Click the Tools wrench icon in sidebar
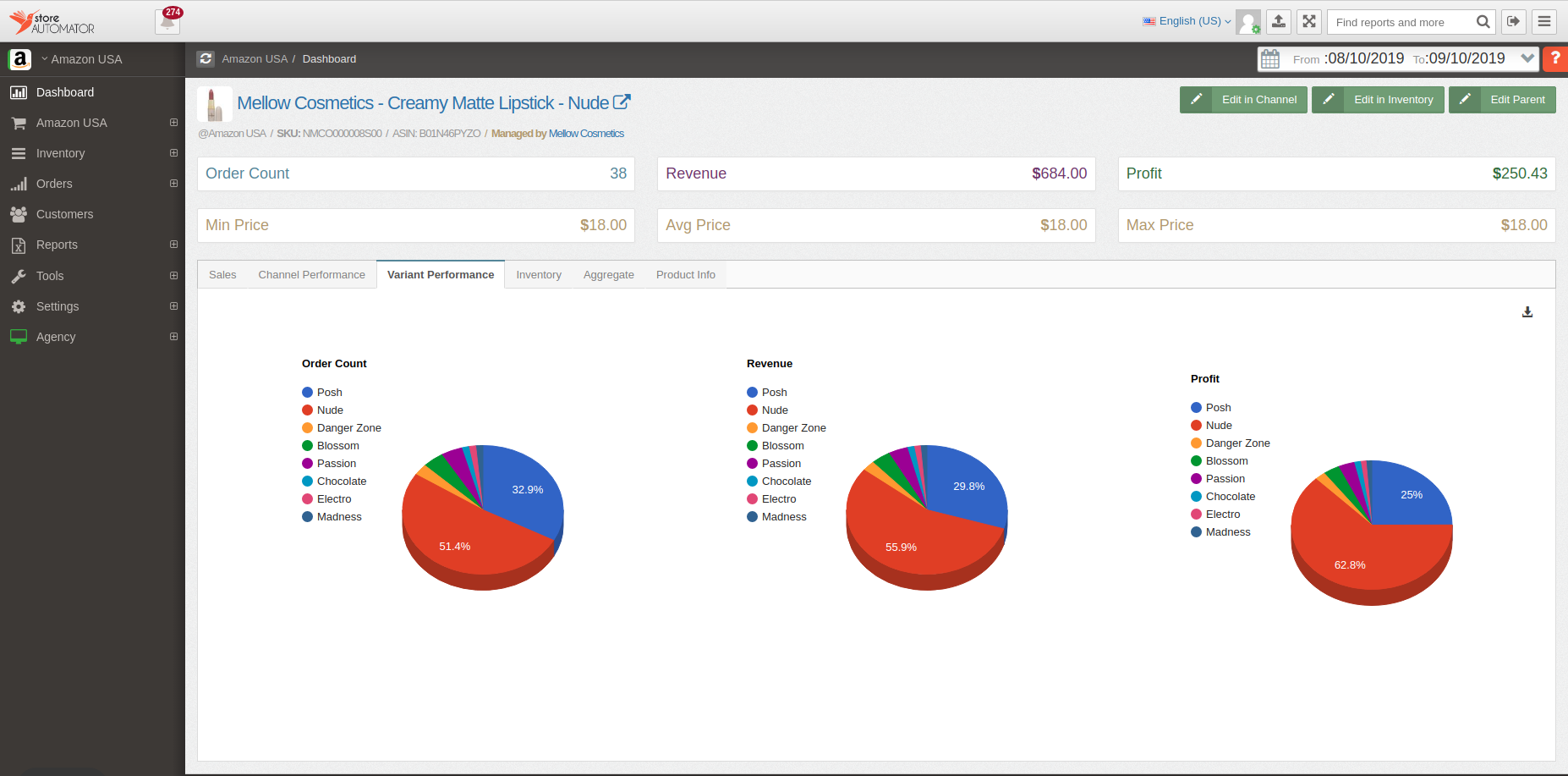1568x776 pixels. point(19,276)
